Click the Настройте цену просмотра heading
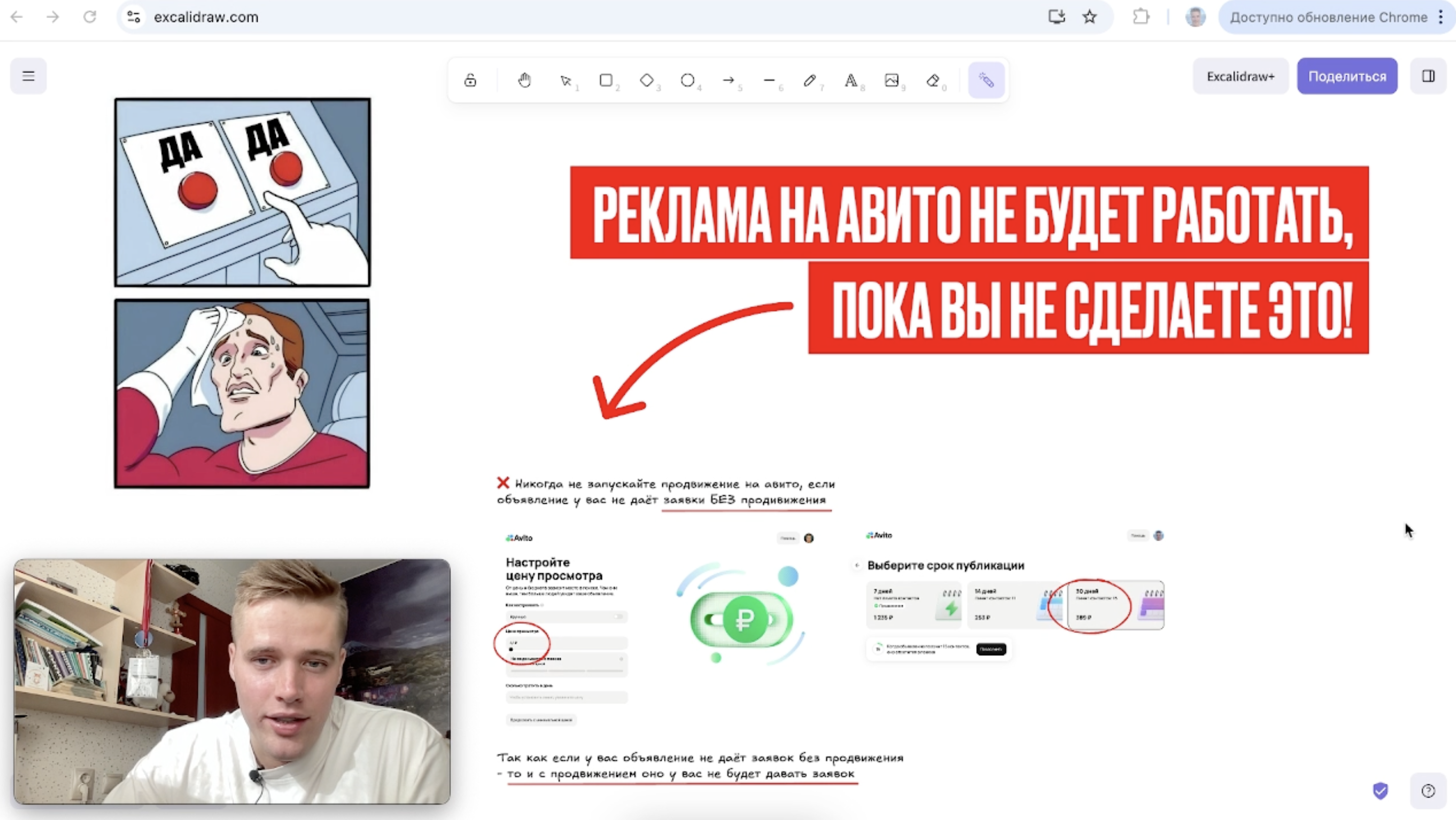Image resolution: width=1456 pixels, height=820 pixels. pos(554,569)
